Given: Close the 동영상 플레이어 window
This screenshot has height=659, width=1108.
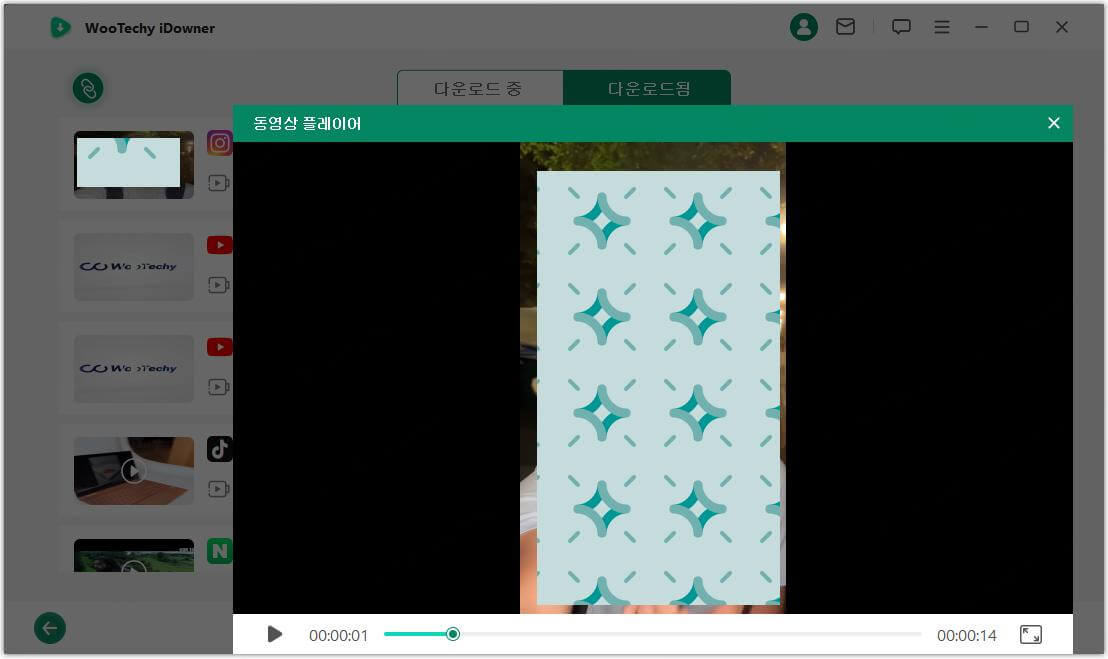Looking at the screenshot, I should tap(1053, 123).
